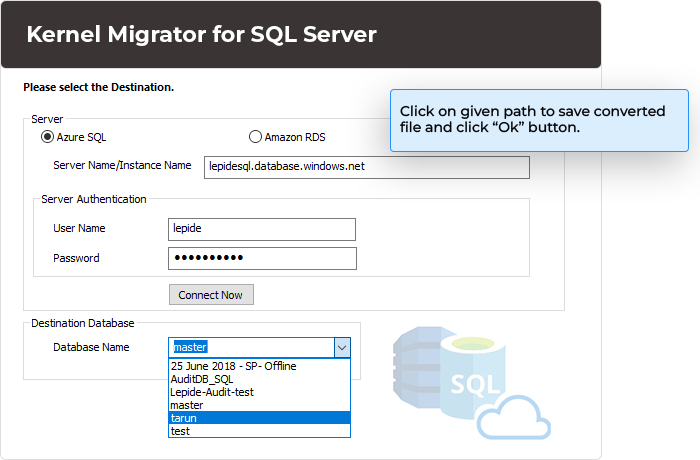Select the Azure SQL radio button
The image size is (700, 460).
pyautogui.click(x=47, y=137)
